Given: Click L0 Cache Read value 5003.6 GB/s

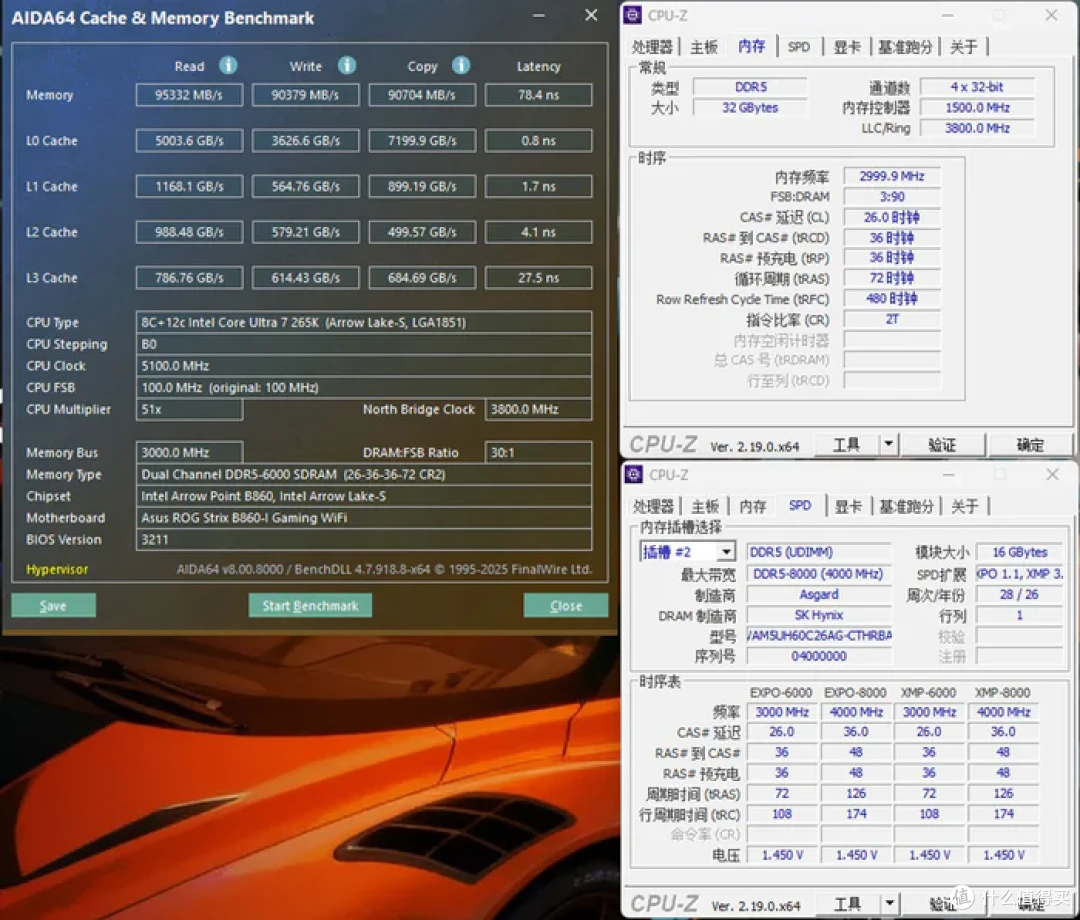Looking at the screenshot, I should [x=189, y=140].
